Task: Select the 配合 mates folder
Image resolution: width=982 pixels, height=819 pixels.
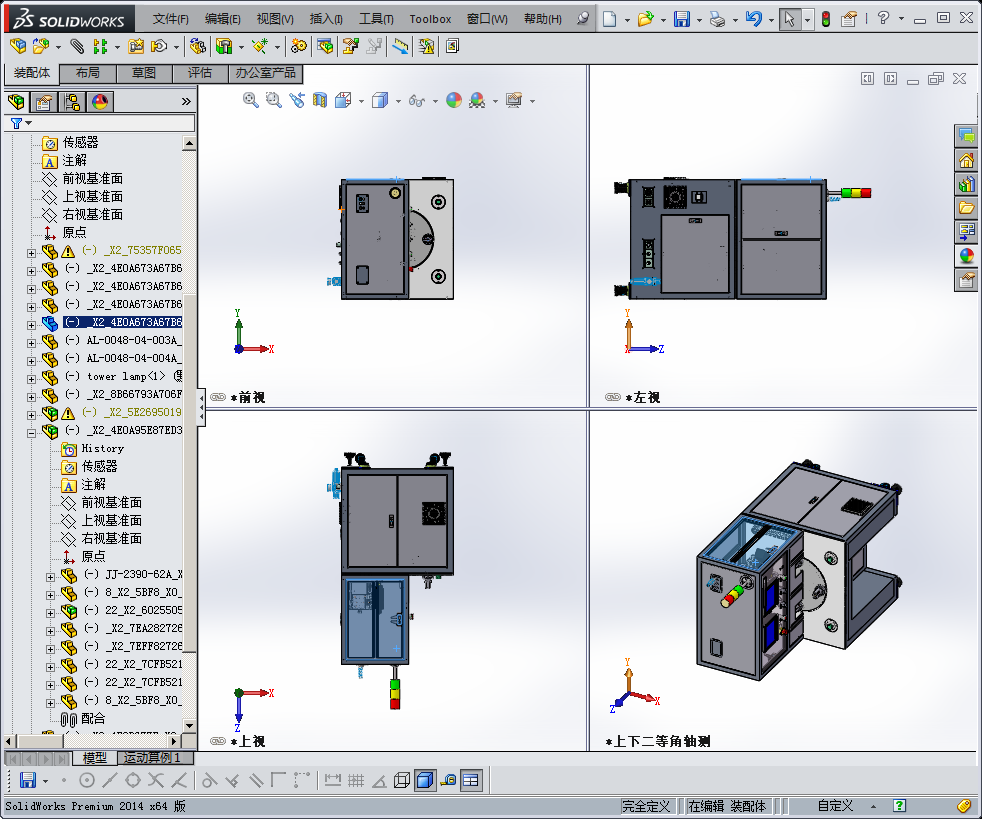Action: click(93, 718)
